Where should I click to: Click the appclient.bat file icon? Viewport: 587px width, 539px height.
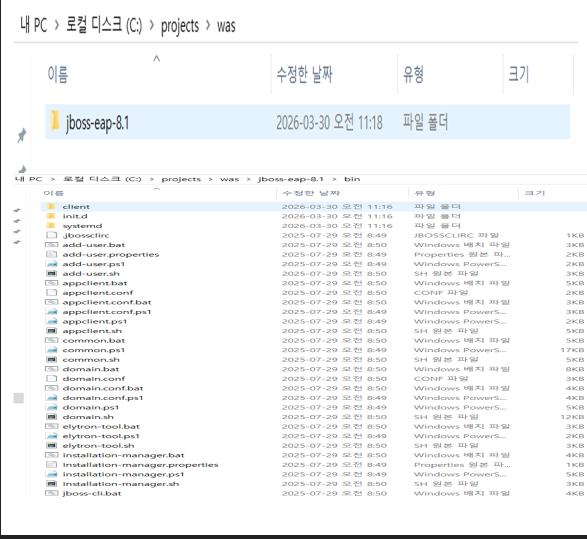coord(51,283)
